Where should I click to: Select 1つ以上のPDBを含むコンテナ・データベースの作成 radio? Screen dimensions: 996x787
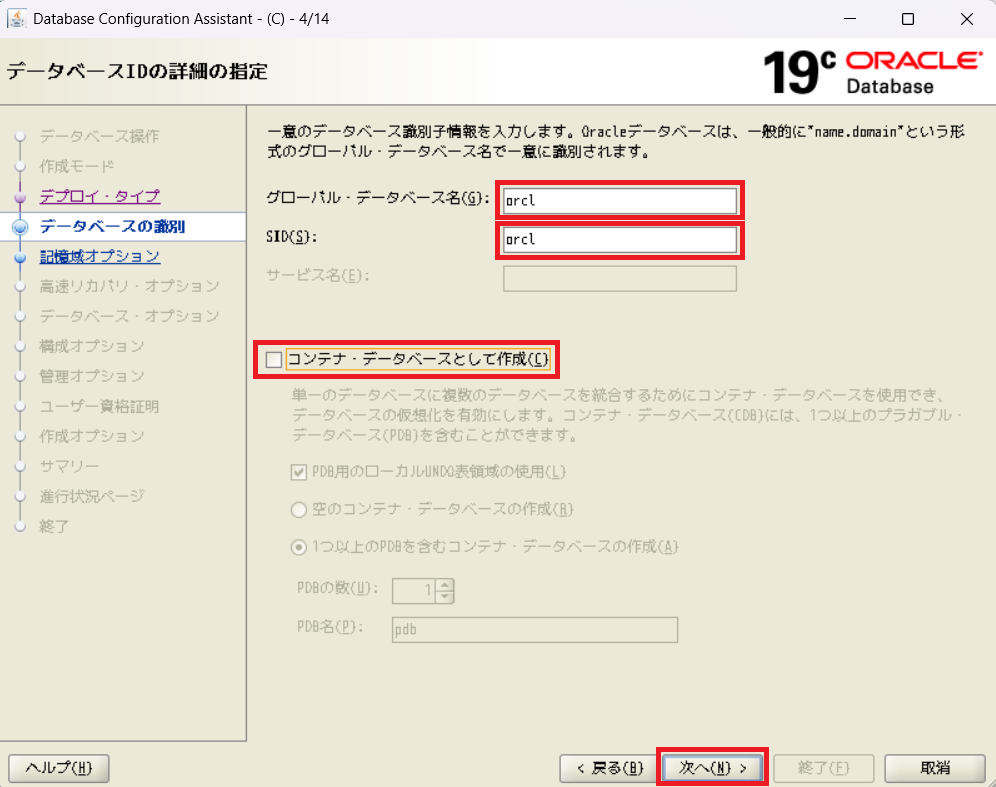tap(298, 547)
